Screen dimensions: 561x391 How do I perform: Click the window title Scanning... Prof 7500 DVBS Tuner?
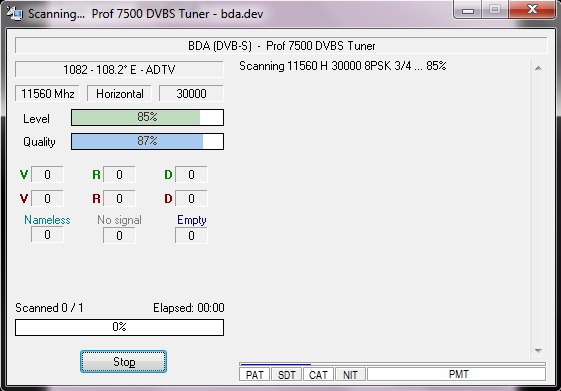pos(146,14)
